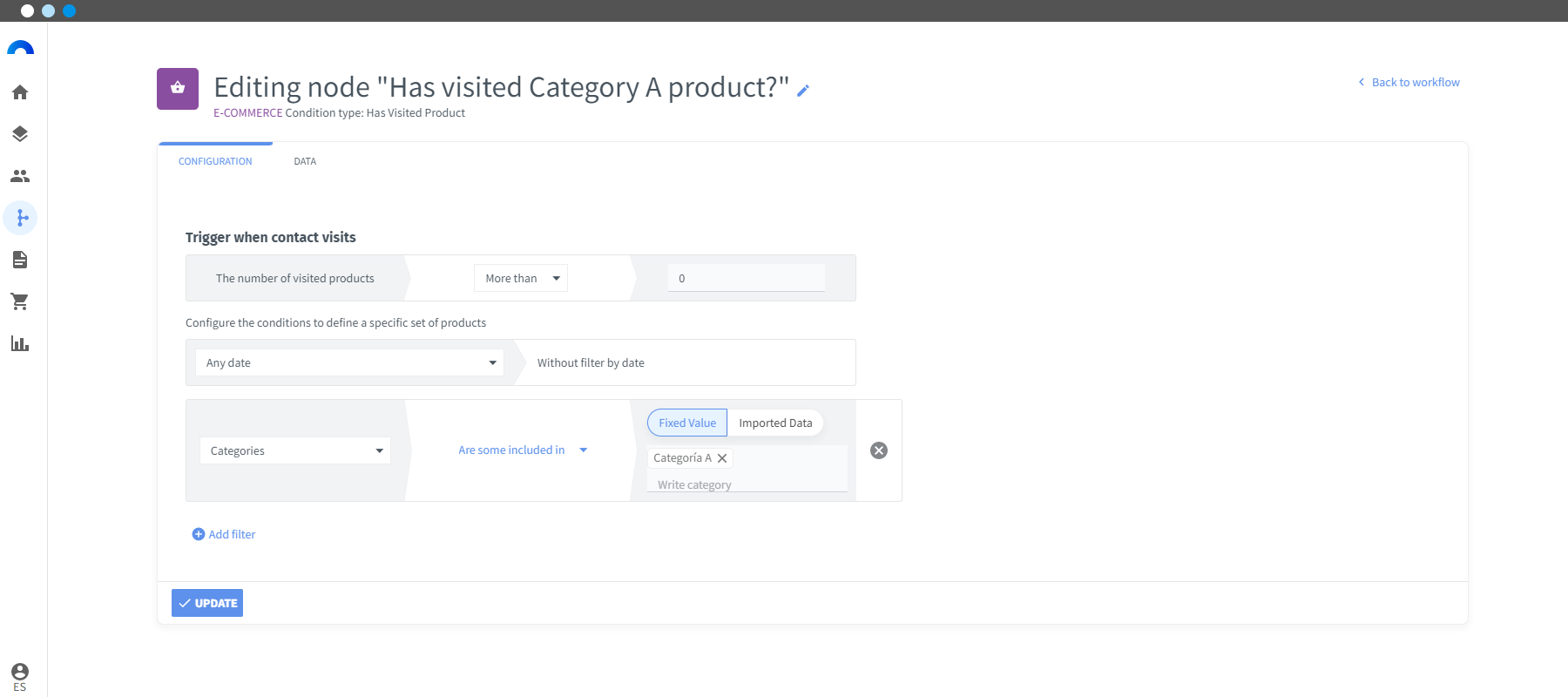Open the Any date dropdown
Screen dimensions: 1568x697
[x=349, y=362]
